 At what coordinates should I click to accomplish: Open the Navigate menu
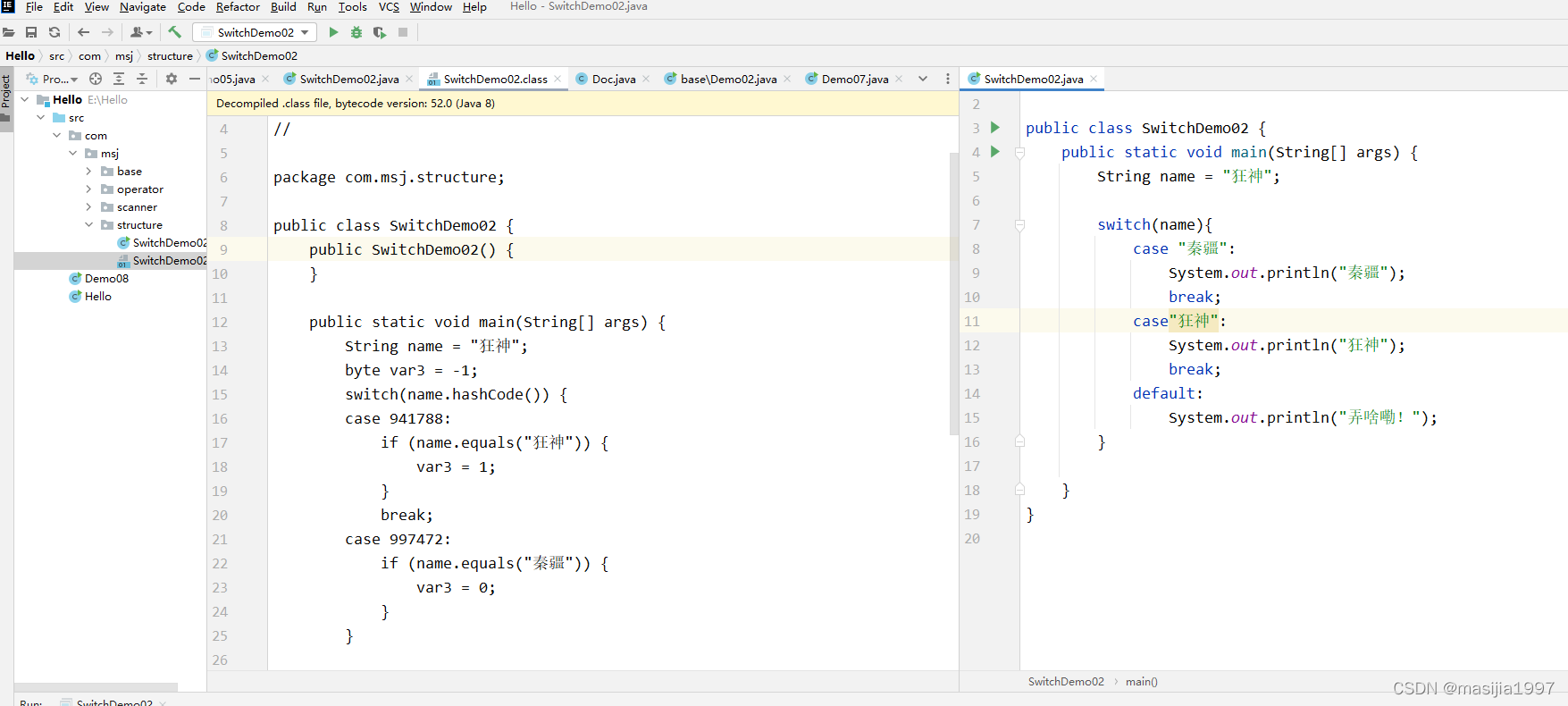[x=143, y=7]
